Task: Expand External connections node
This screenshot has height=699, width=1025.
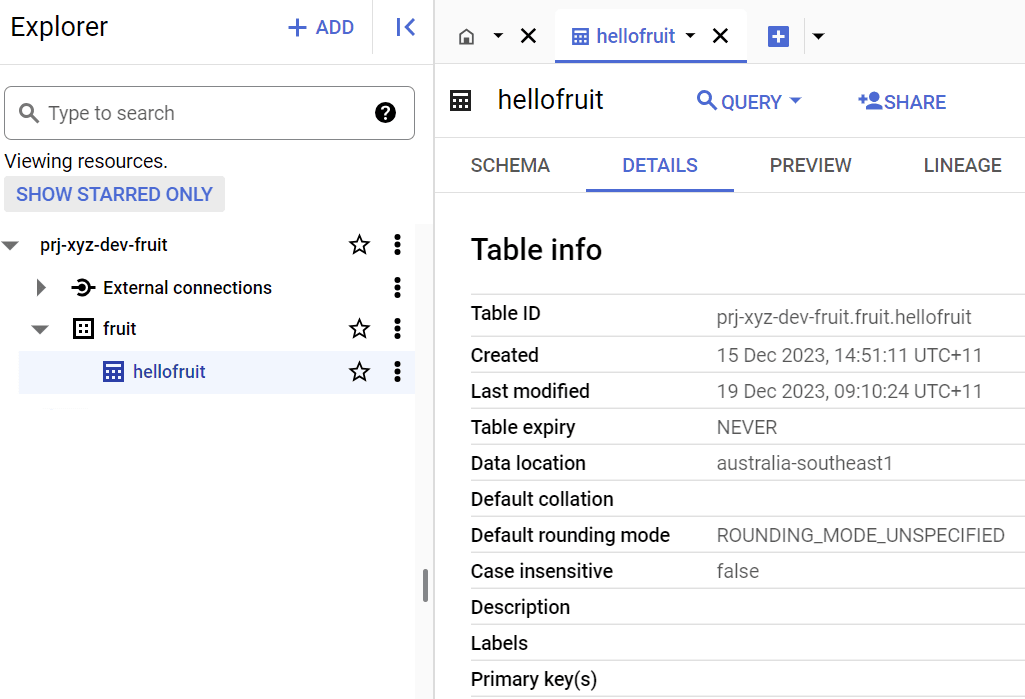Action: [41, 288]
